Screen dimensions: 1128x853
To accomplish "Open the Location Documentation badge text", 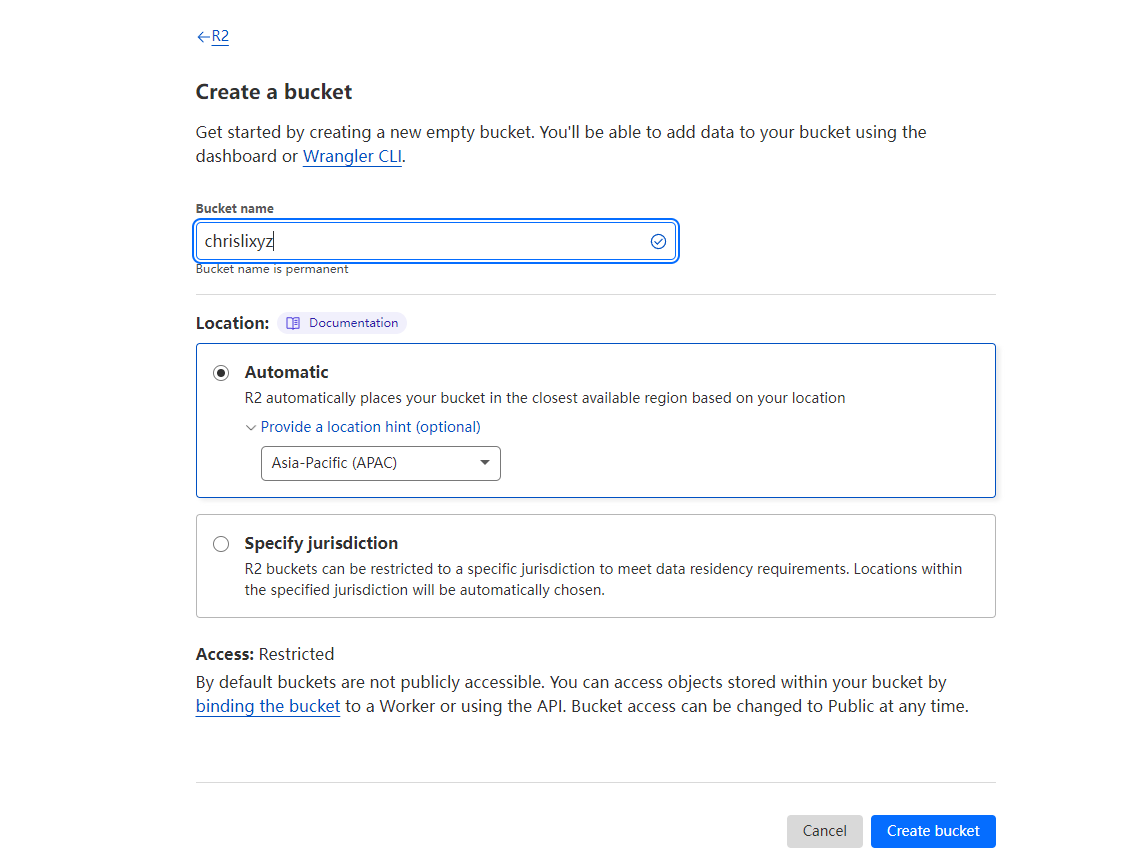I will [353, 323].
